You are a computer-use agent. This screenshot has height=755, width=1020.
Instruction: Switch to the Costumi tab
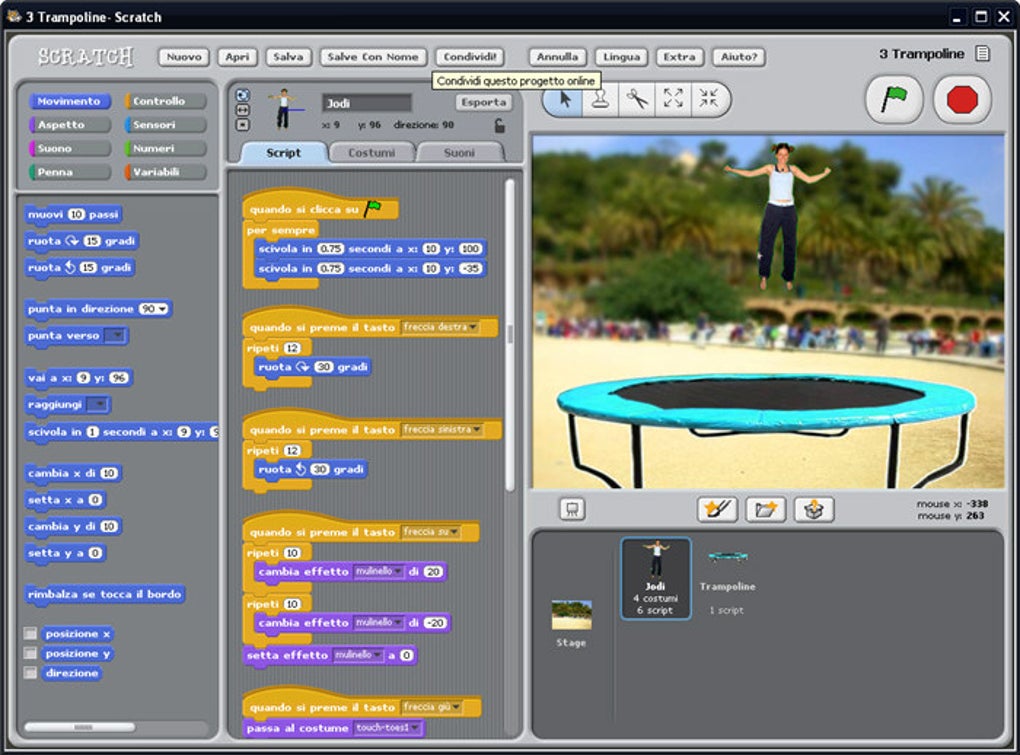[x=371, y=153]
